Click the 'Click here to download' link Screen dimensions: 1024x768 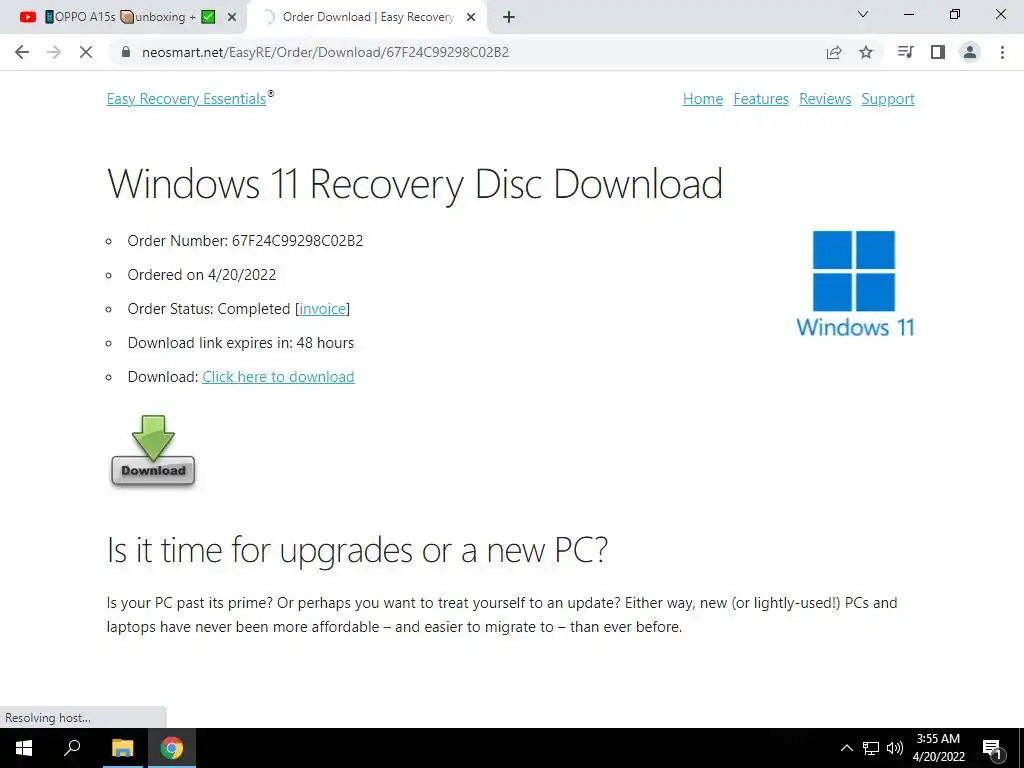click(278, 377)
